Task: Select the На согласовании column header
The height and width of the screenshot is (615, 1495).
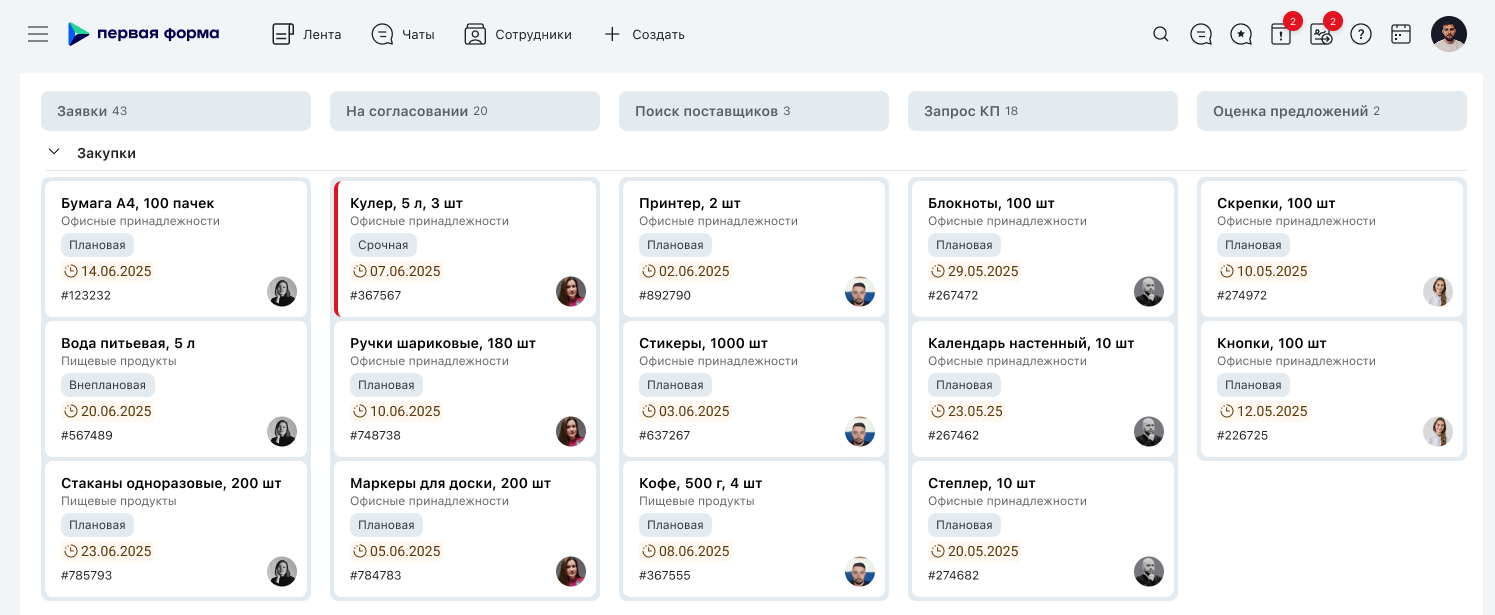Action: pyautogui.click(x=464, y=111)
